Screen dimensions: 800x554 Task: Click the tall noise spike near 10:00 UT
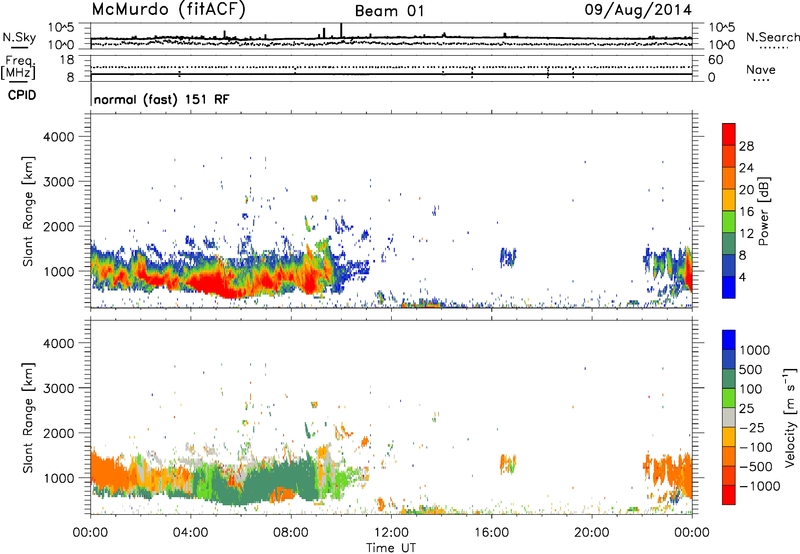[x=341, y=31]
